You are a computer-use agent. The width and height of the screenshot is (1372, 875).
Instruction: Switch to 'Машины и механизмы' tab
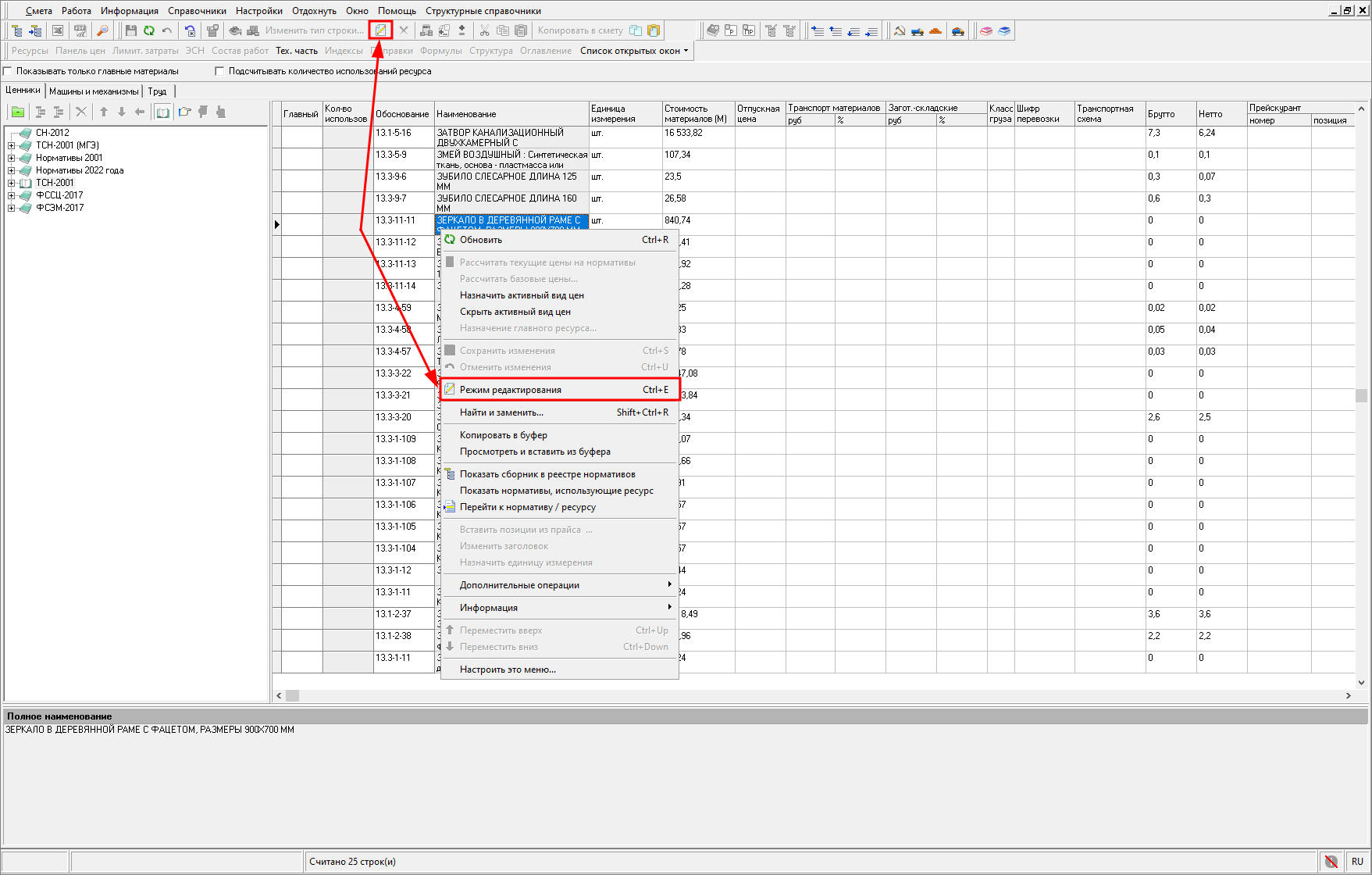94,91
